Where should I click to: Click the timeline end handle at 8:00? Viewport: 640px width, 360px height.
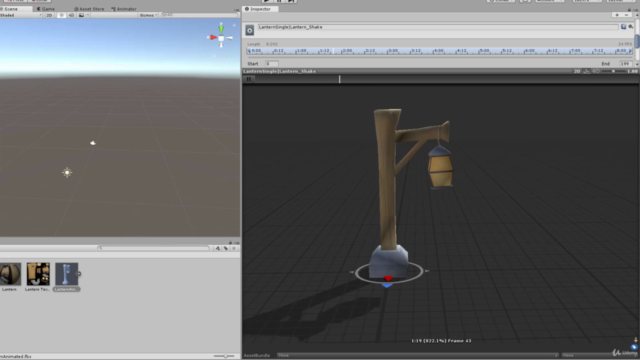pos(630,51)
